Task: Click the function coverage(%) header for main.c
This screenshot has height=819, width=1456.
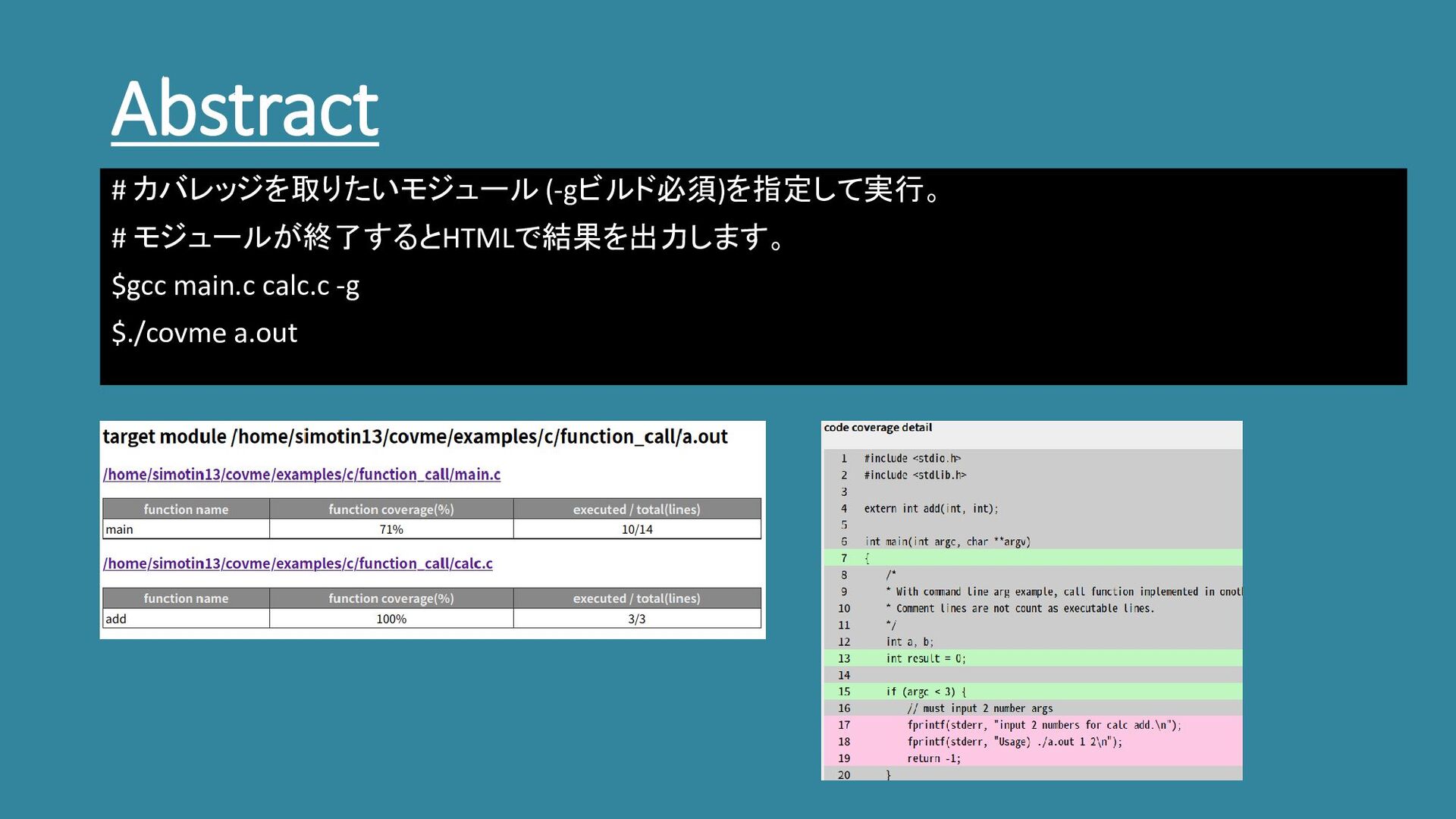Action: (x=391, y=510)
